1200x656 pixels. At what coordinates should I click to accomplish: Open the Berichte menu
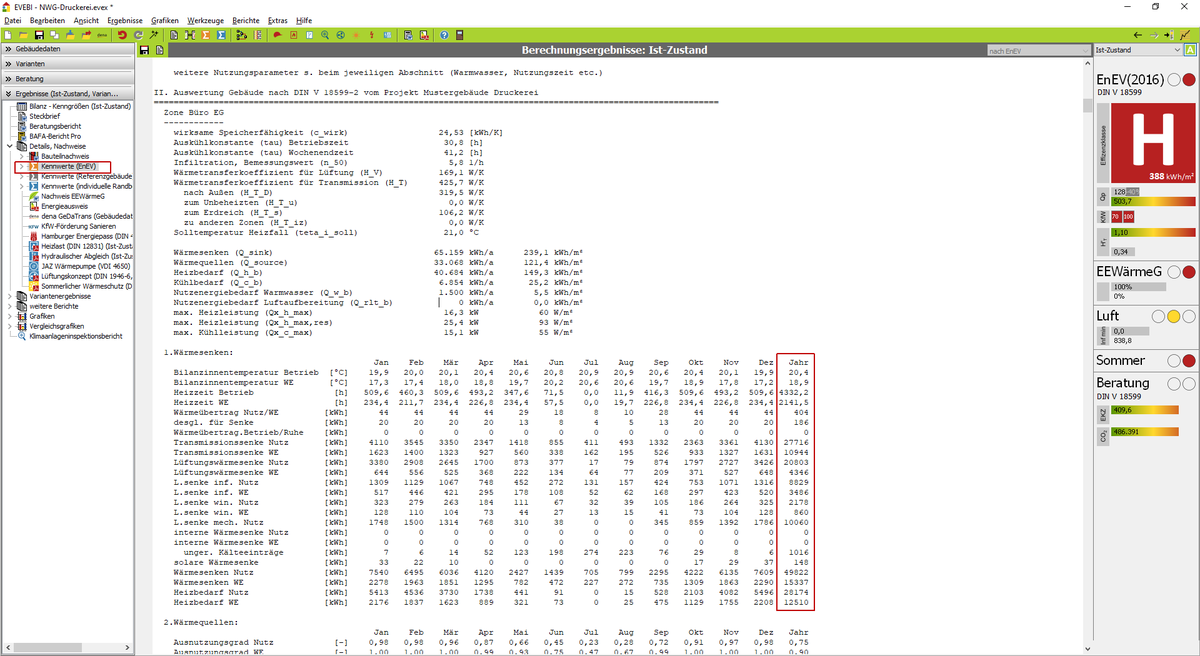[x=246, y=20]
